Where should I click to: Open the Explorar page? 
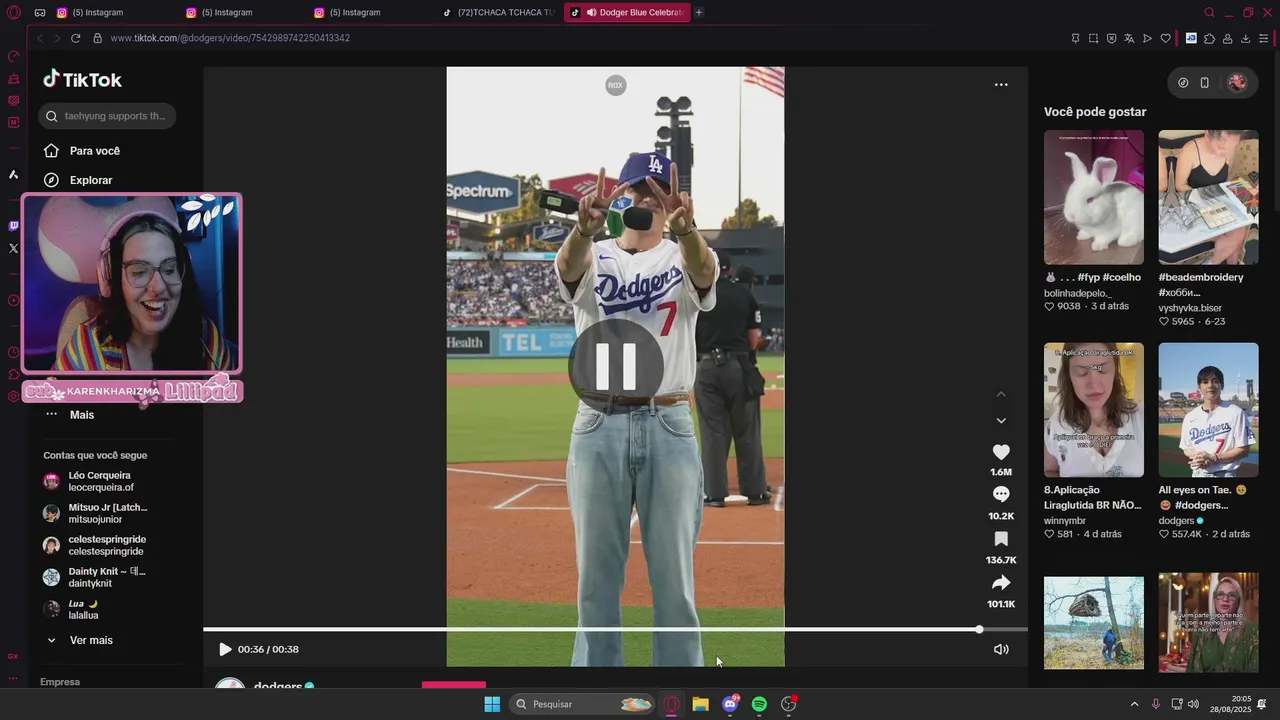(78, 180)
